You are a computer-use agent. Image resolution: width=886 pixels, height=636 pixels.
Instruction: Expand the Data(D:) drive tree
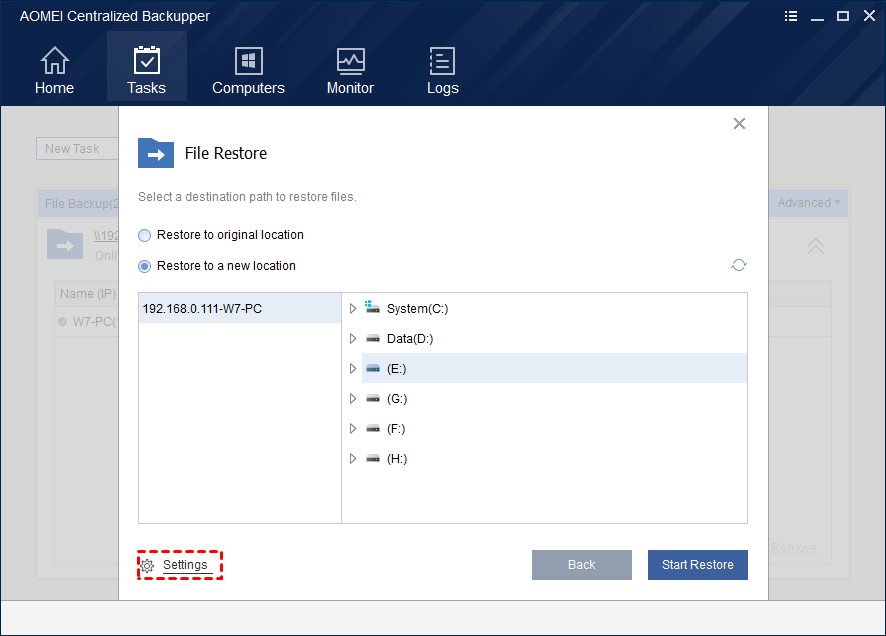pyautogui.click(x=353, y=338)
